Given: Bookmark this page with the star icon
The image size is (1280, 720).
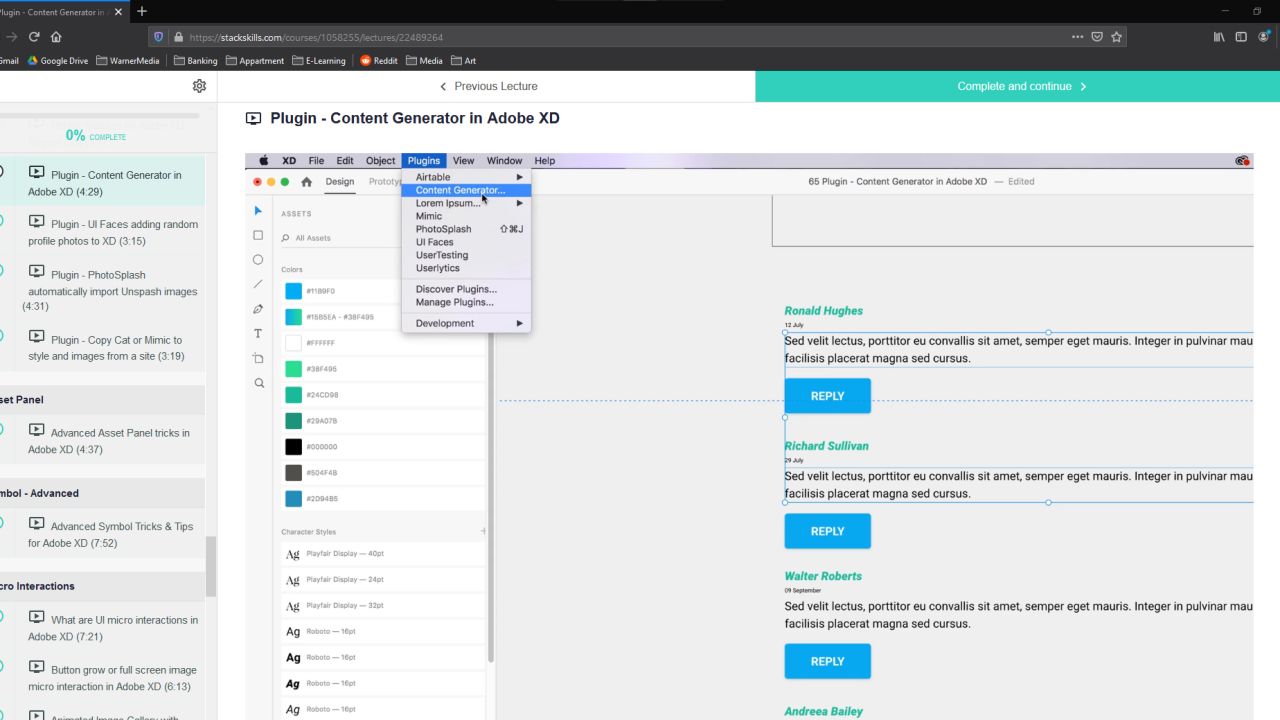Looking at the screenshot, I should pyautogui.click(x=1117, y=37).
